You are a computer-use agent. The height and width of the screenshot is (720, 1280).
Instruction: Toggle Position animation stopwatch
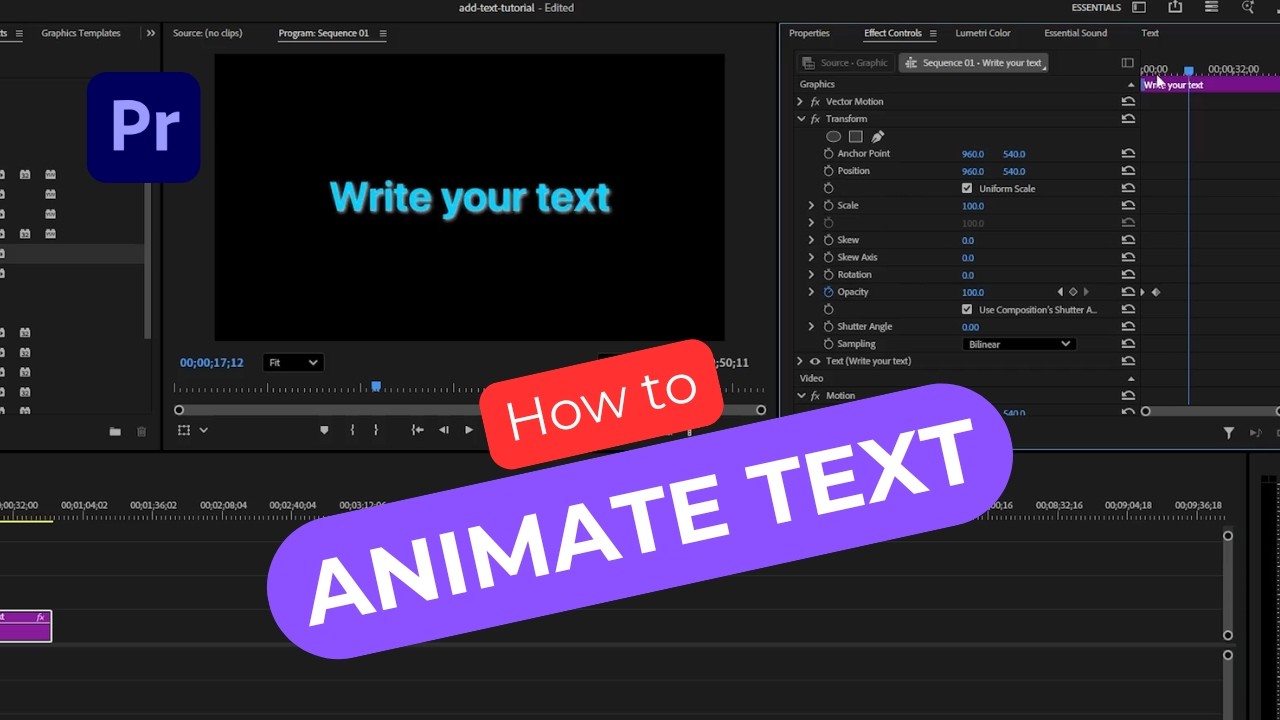[828, 171]
